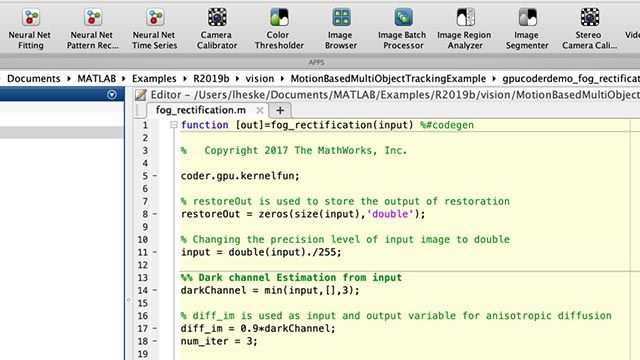The image size is (640, 360).
Task: Click 'restoreOut = zeros' code line
Action: (x=303, y=214)
